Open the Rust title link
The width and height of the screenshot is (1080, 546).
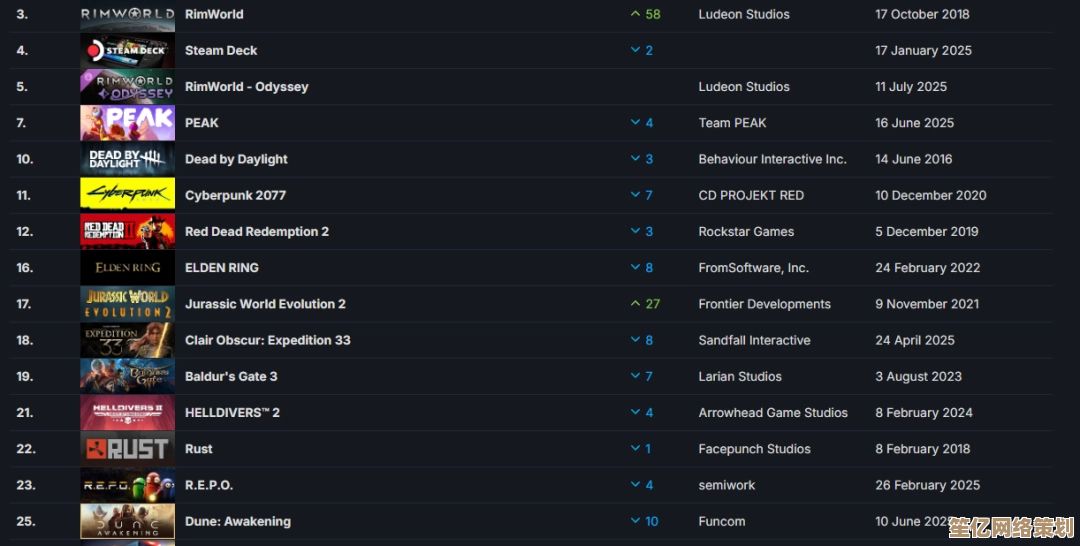tap(199, 449)
